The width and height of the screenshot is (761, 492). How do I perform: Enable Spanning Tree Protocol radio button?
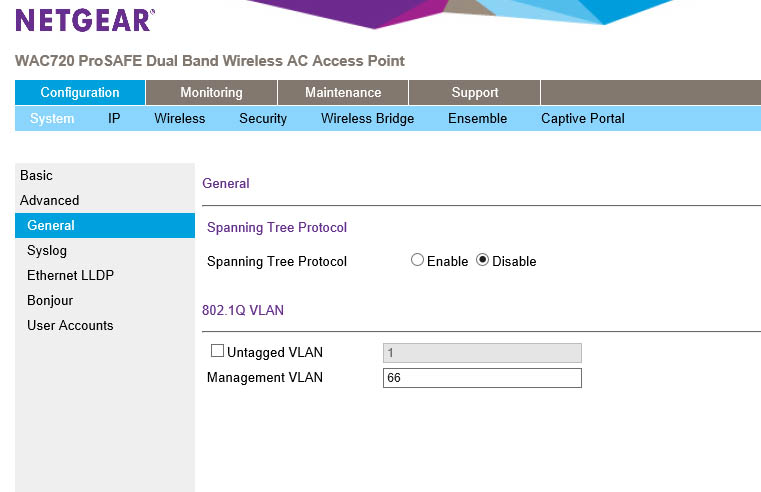pos(417,260)
